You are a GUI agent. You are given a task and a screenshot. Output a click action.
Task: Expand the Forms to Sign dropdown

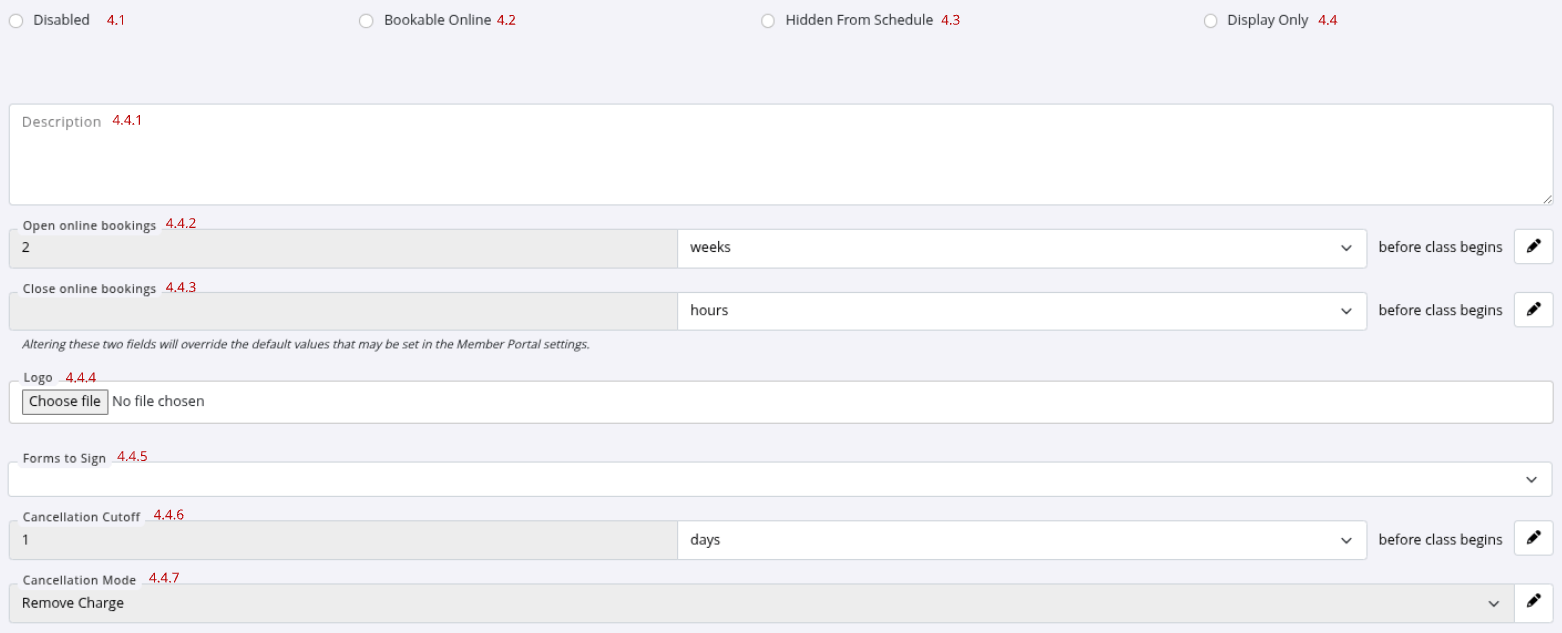(780, 480)
